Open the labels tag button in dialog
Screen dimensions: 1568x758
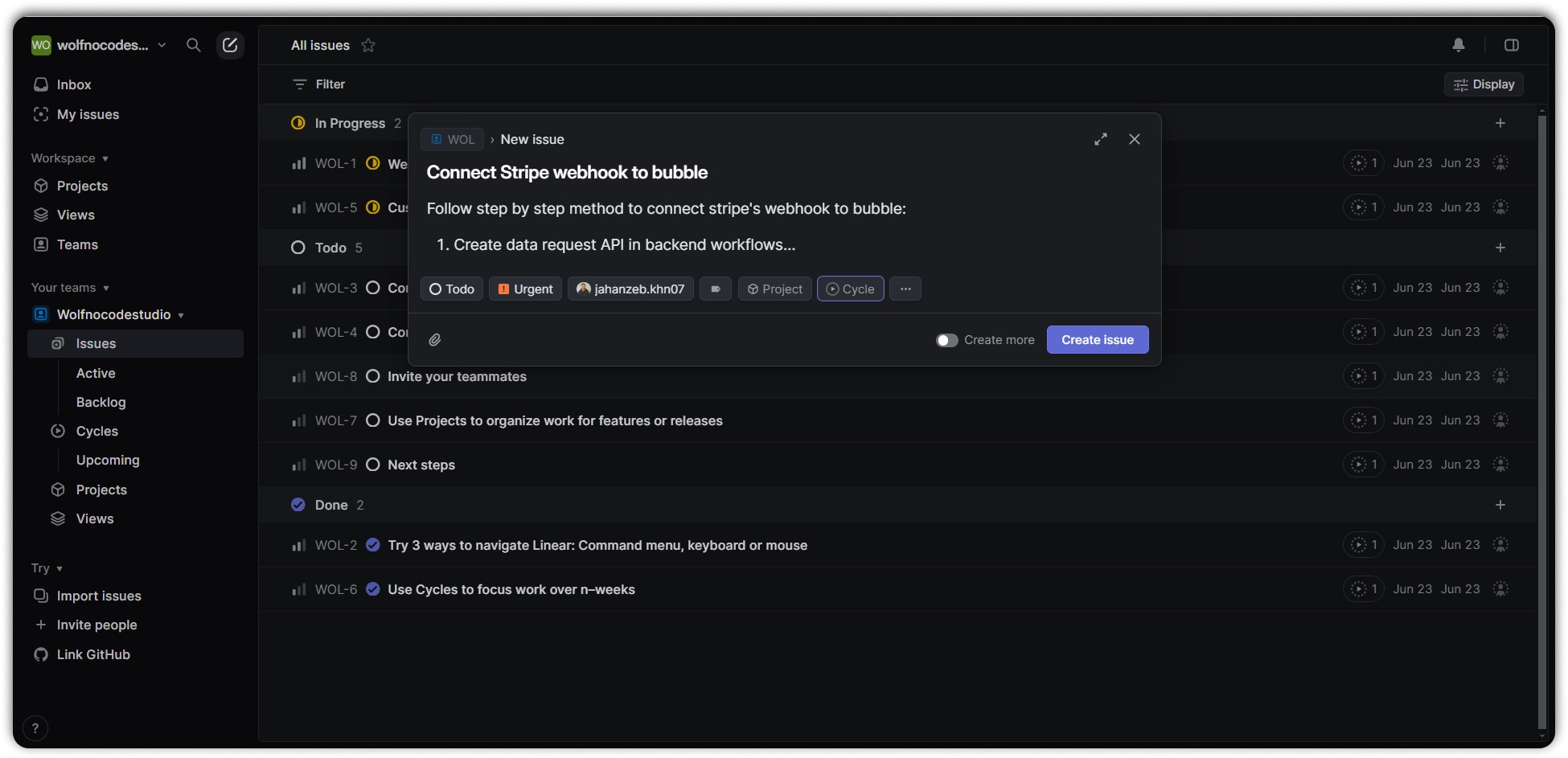pyautogui.click(x=716, y=289)
